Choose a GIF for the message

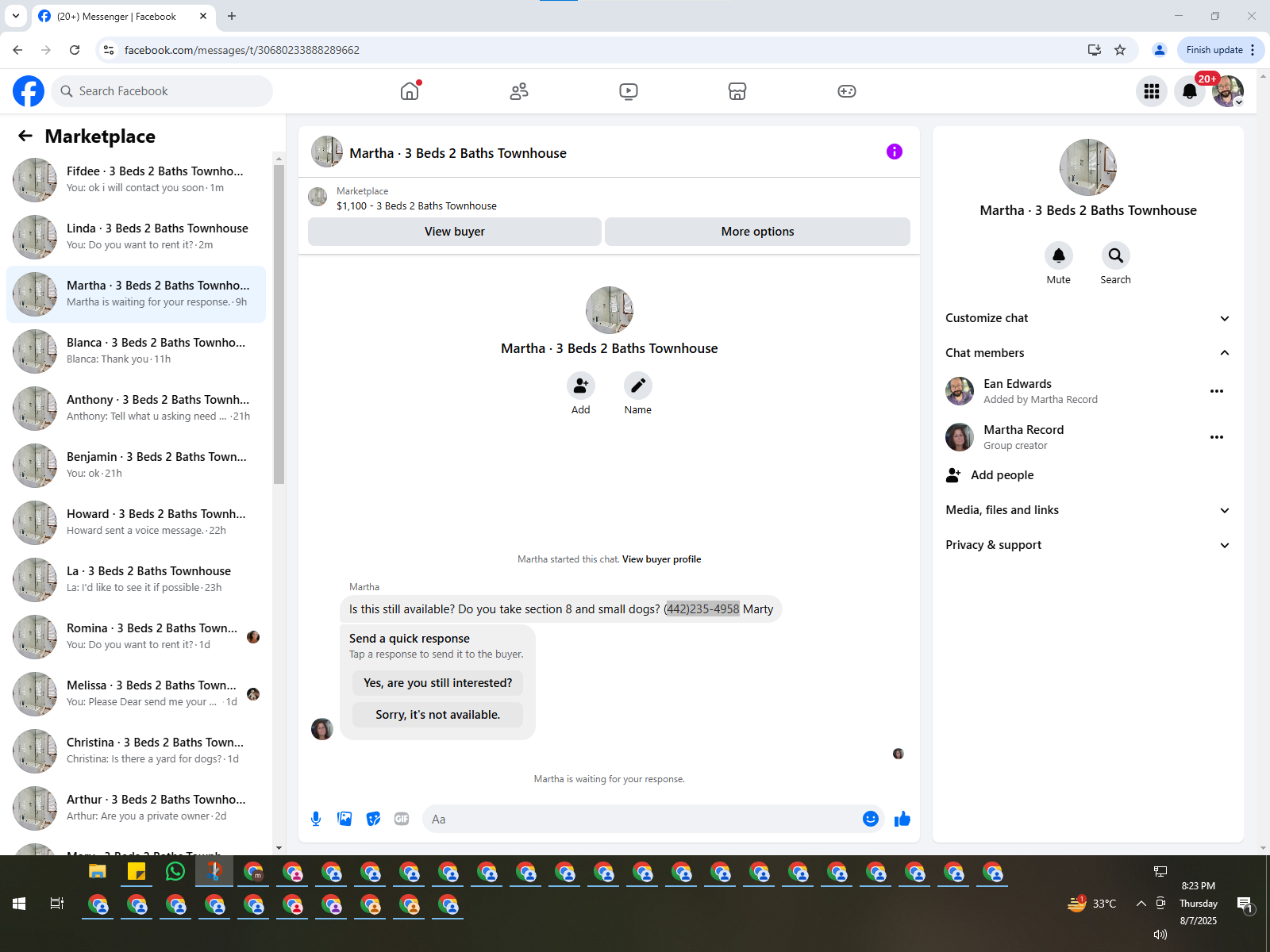pyautogui.click(x=402, y=819)
